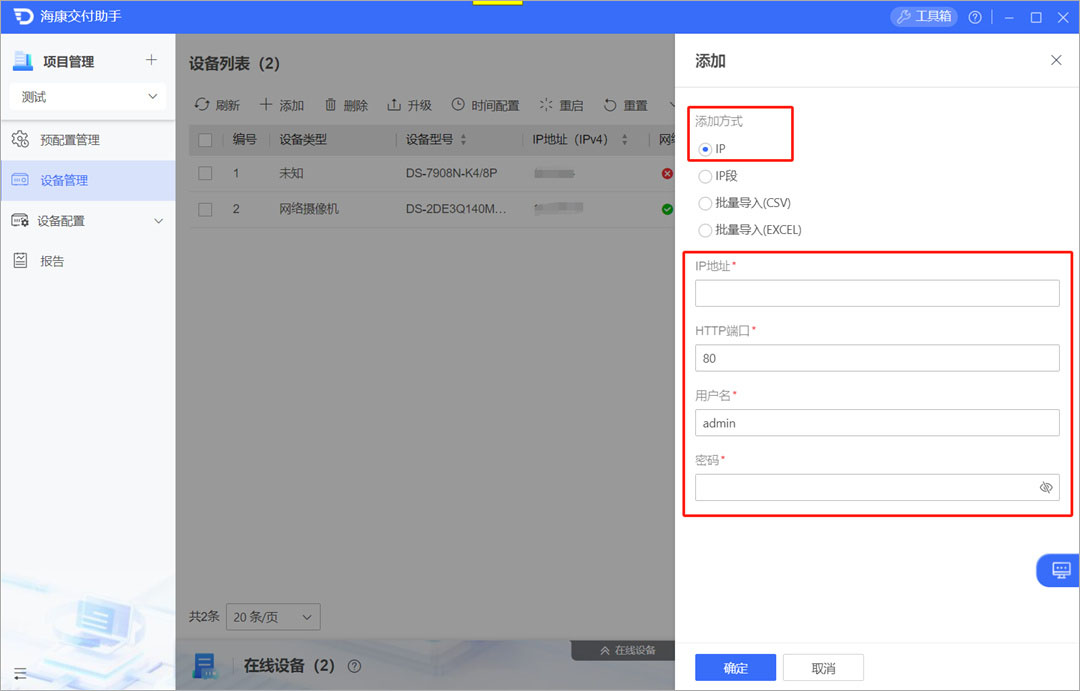Select 批量导入(CSV) radio button
The height and width of the screenshot is (691, 1080).
coord(705,203)
